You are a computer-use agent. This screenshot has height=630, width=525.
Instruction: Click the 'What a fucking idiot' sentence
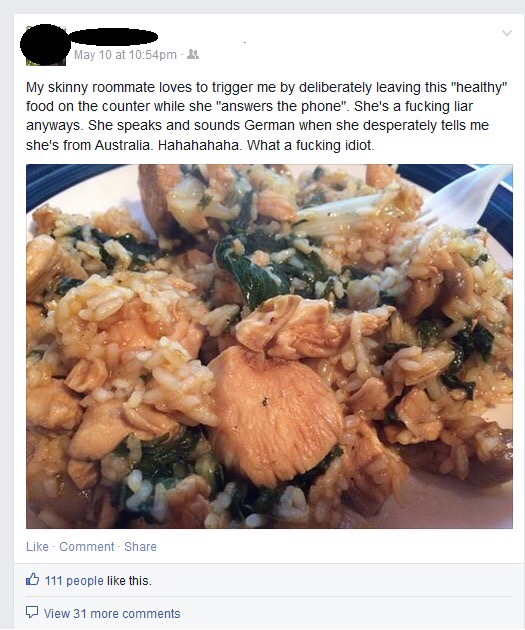click(x=311, y=145)
